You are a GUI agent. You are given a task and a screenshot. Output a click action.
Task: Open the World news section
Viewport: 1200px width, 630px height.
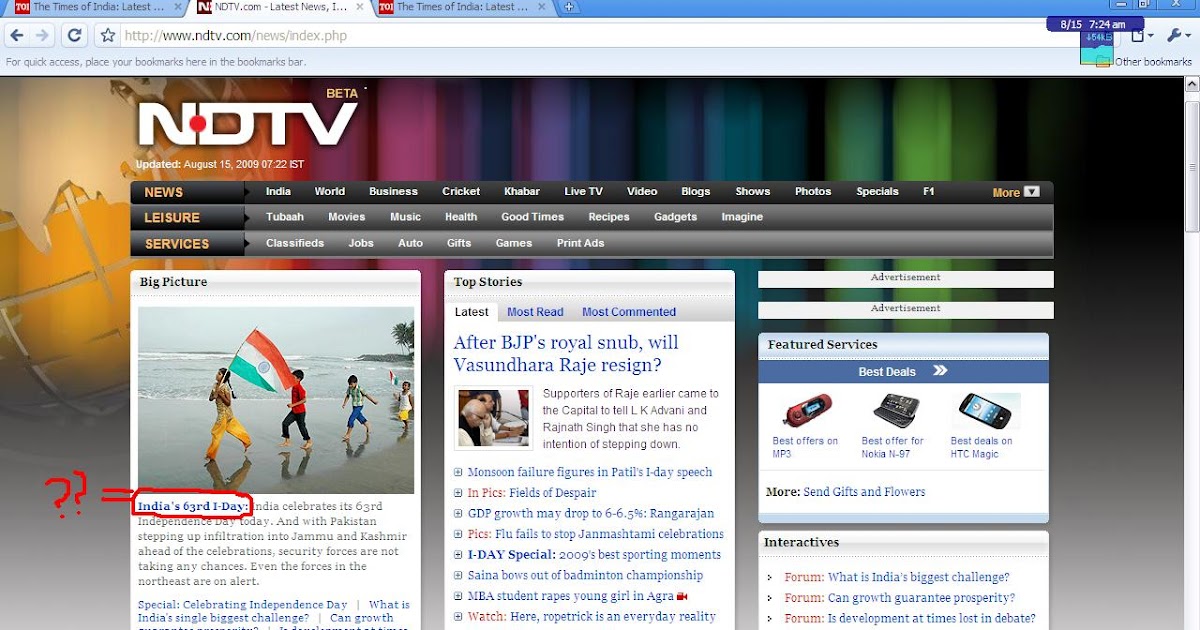(x=329, y=192)
